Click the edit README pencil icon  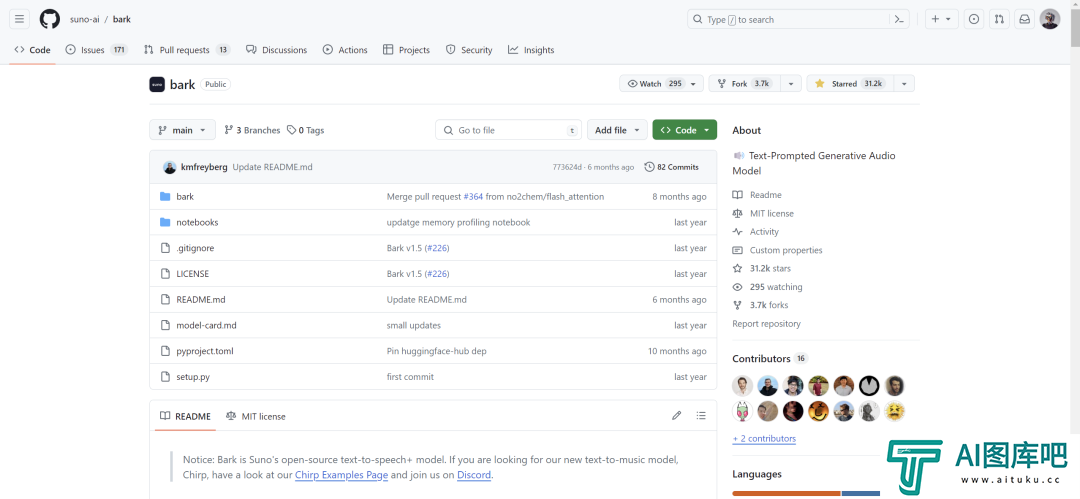(676, 416)
